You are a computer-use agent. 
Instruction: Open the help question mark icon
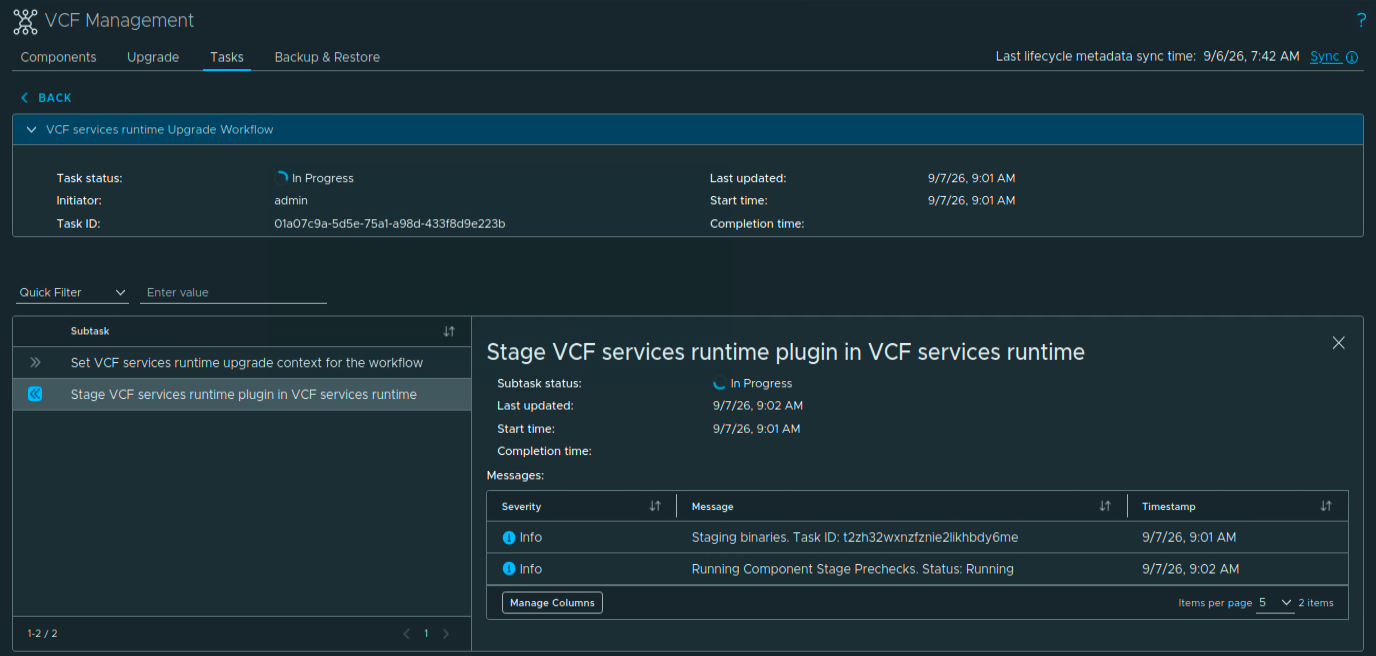pyautogui.click(x=1361, y=20)
